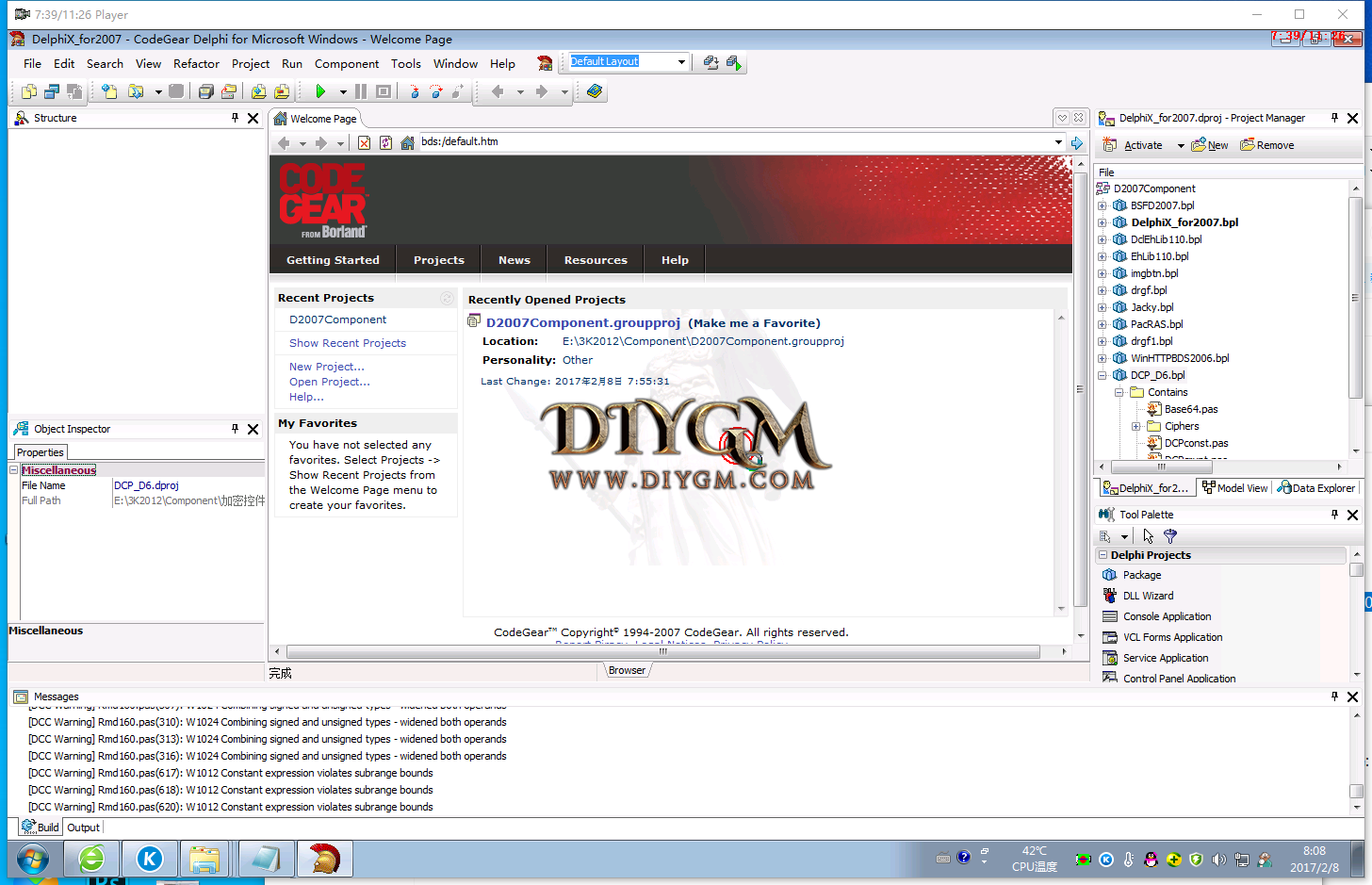
Task: Open Windows Start button on taskbar
Action: (x=32, y=860)
